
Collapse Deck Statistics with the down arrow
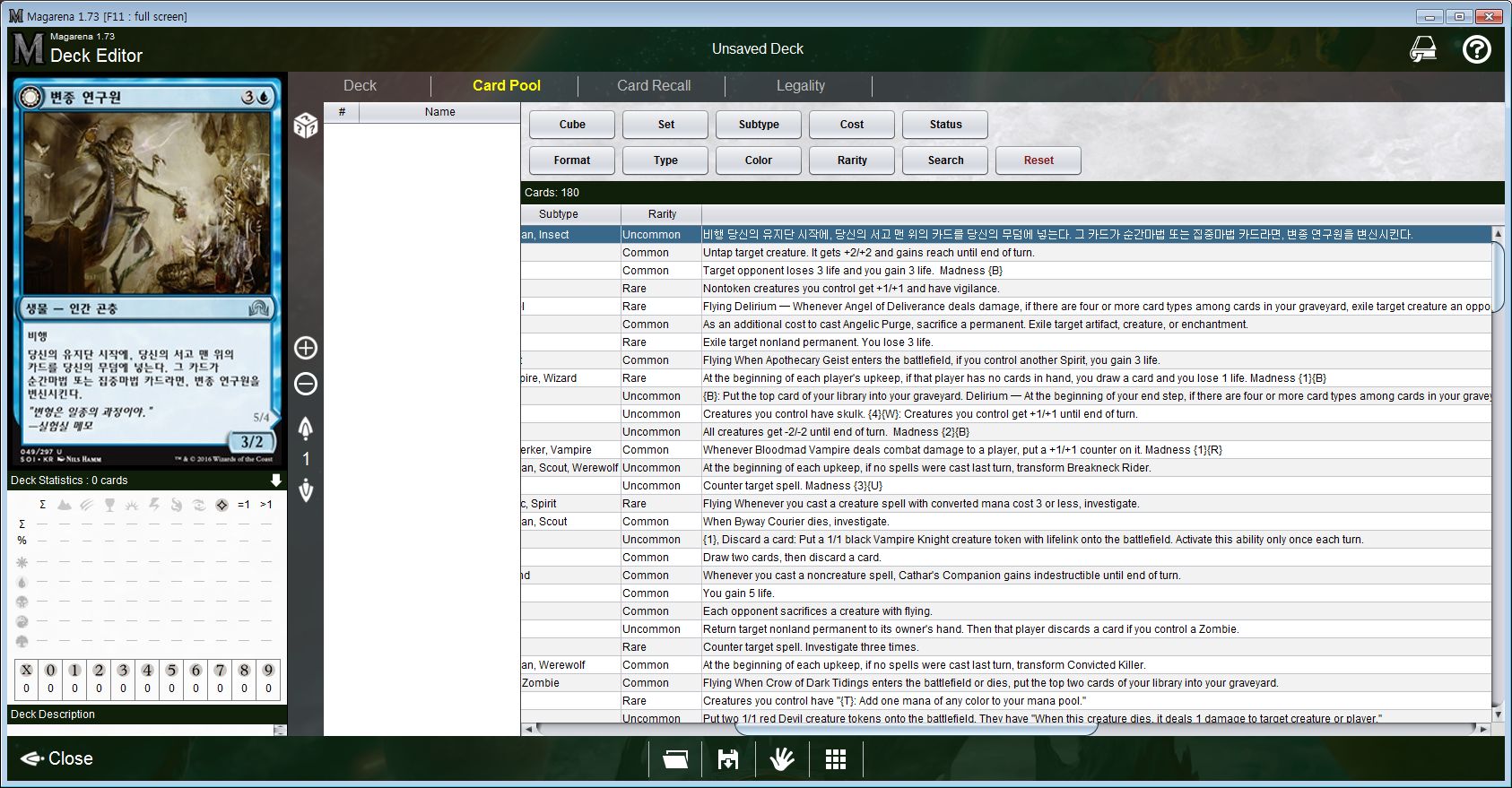pos(275,481)
